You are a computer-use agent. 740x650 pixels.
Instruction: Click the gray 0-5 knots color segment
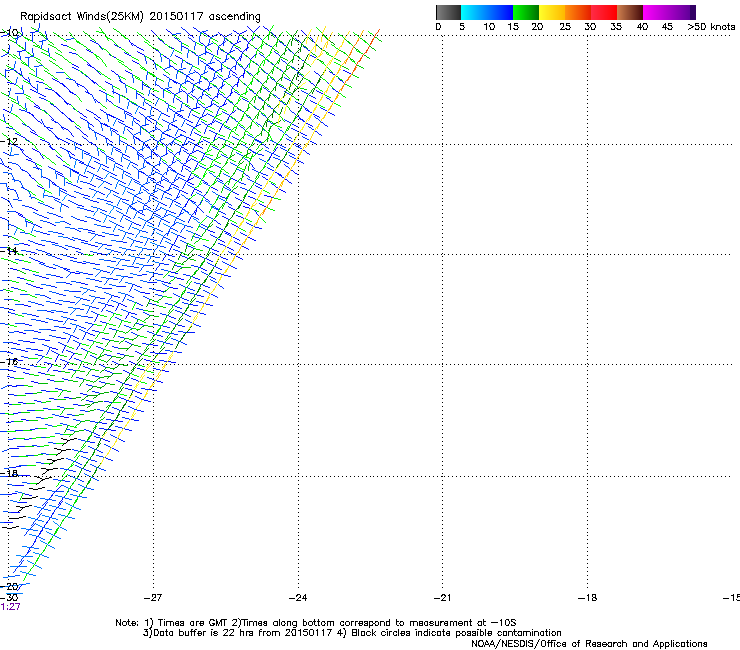point(449,12)
